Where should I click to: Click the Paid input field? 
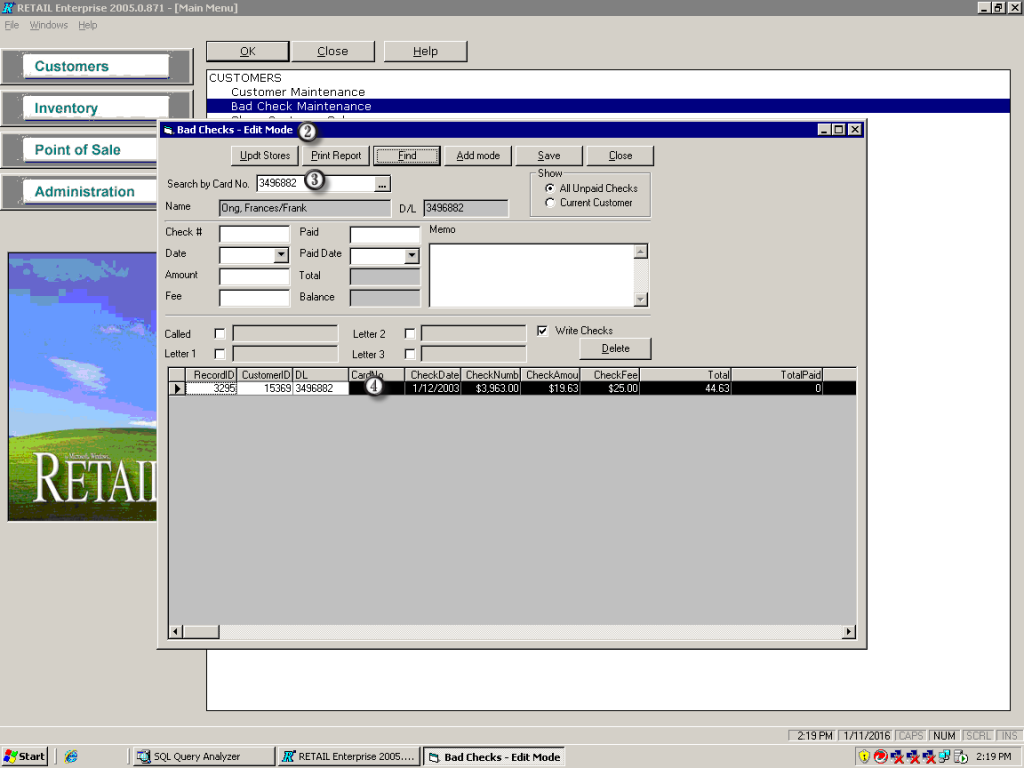tap(385, 234)
